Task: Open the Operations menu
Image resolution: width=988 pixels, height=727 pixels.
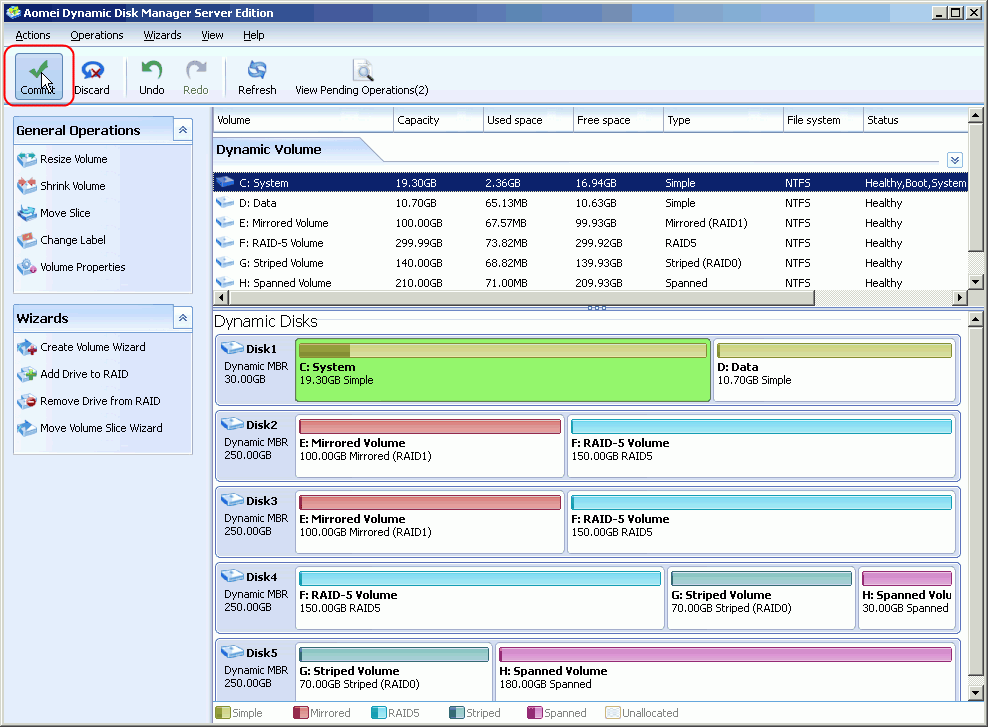Action: tap(97, 35)
